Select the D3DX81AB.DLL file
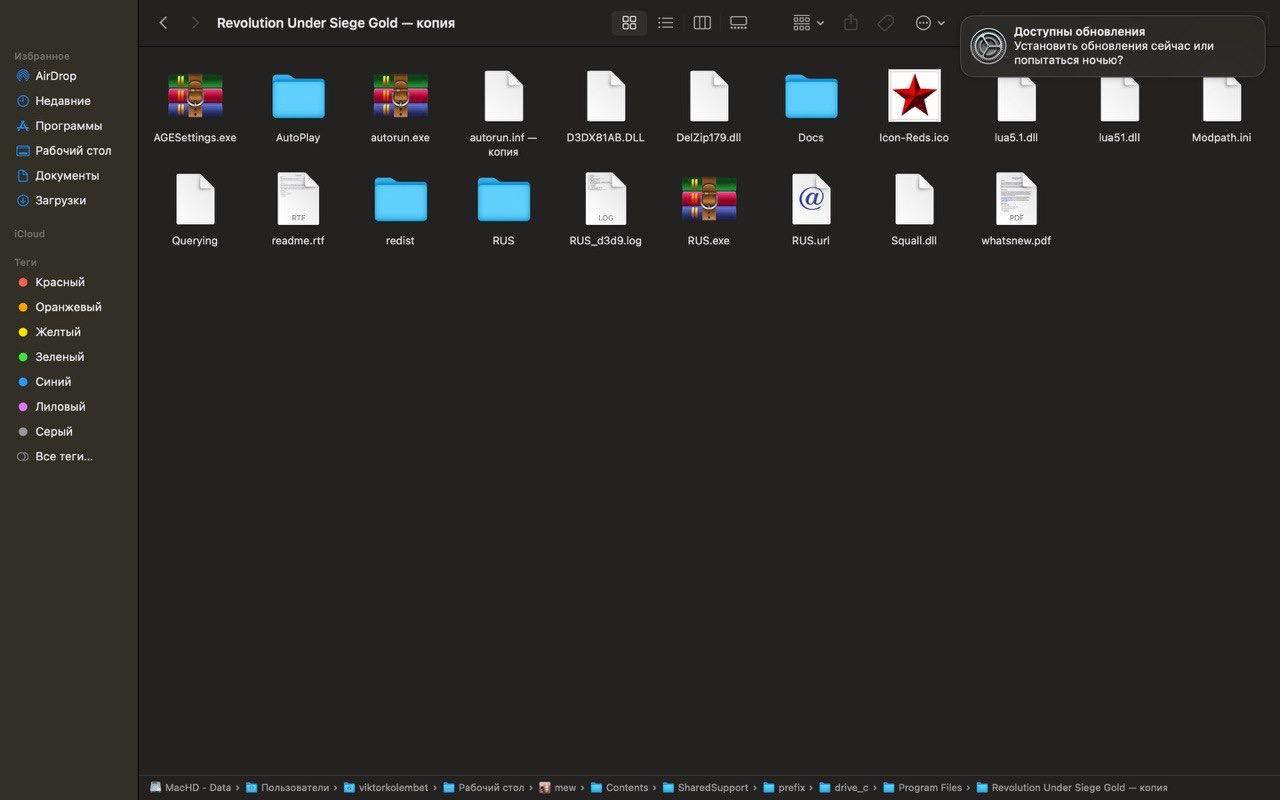Screen dimensions: 1280x800 click(606, 97)
